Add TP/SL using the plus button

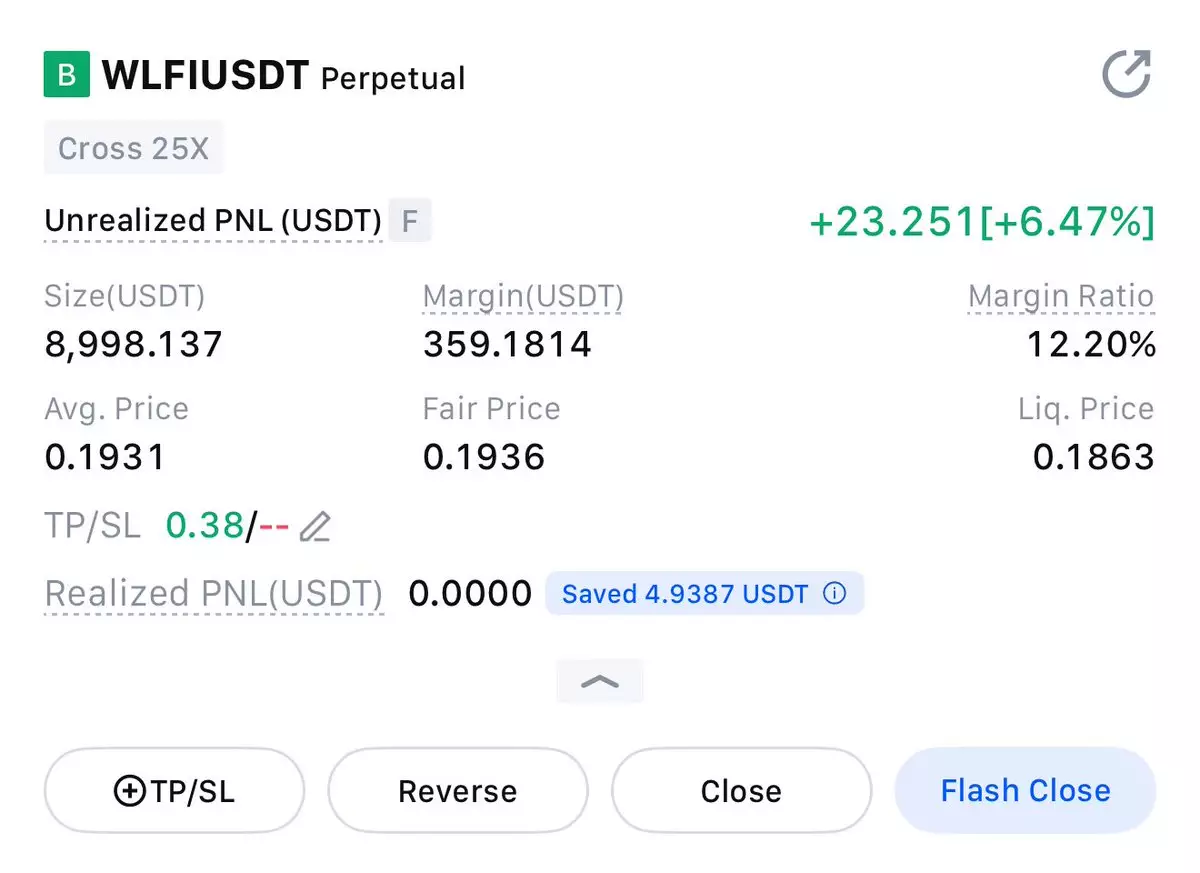174,791
